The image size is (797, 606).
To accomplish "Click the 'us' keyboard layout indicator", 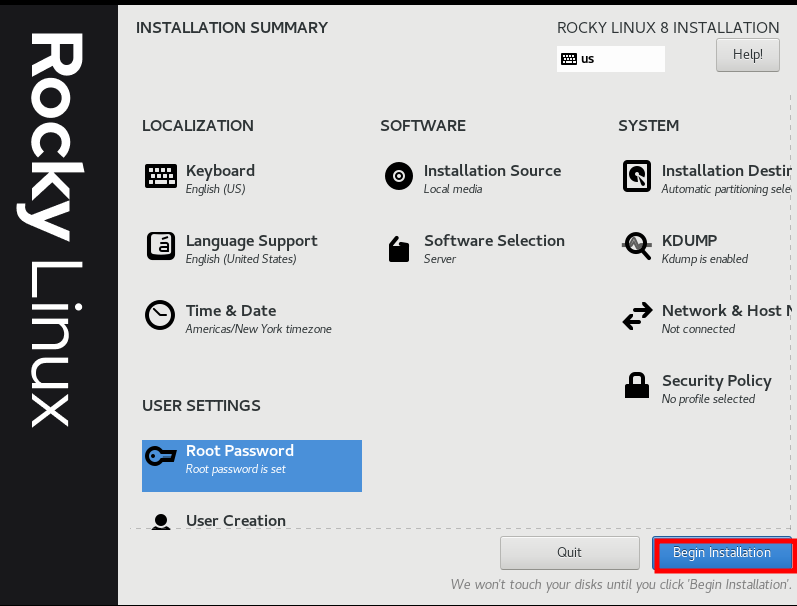I will point(611,59).
